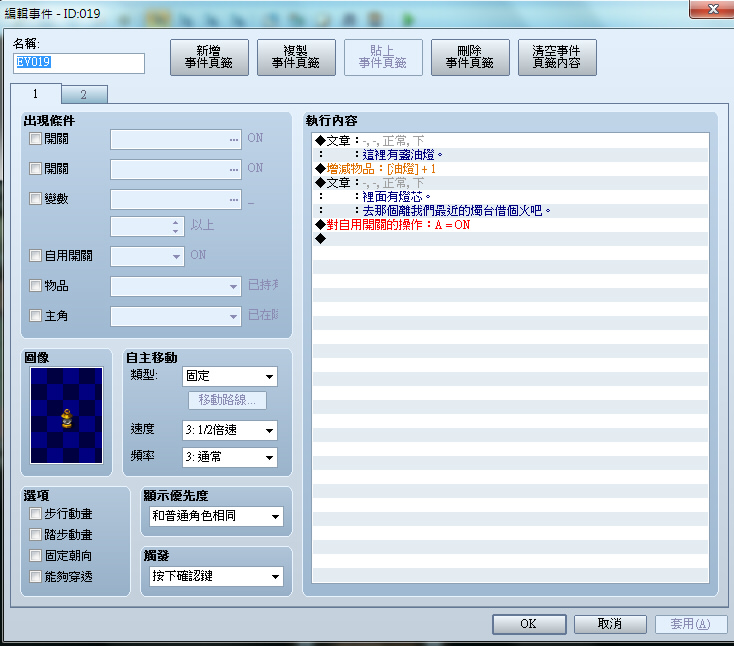This screenshot has height=646, width=734.
Task: Enable the 主角 condition checkbox
Action: [x=35, y=316]
